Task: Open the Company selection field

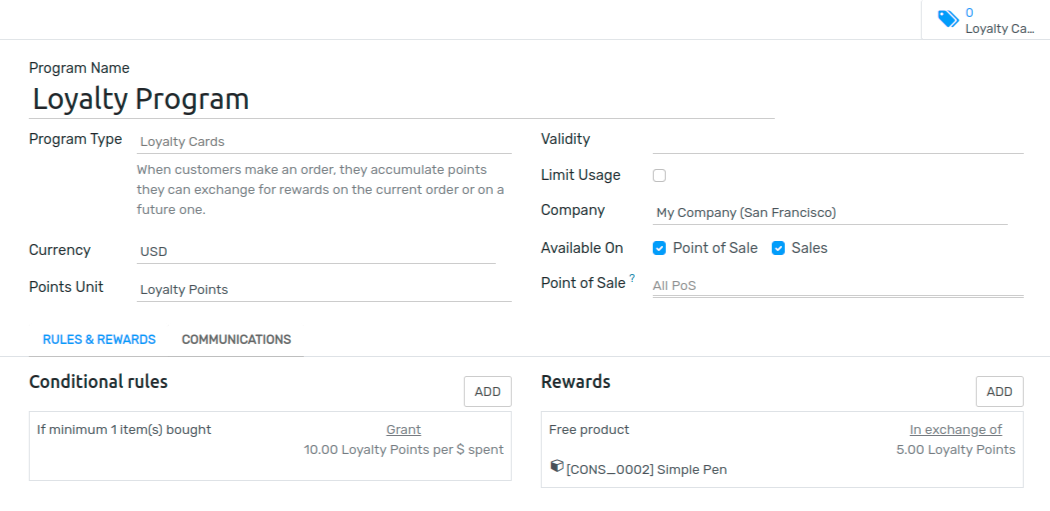Action: point(830,213)
